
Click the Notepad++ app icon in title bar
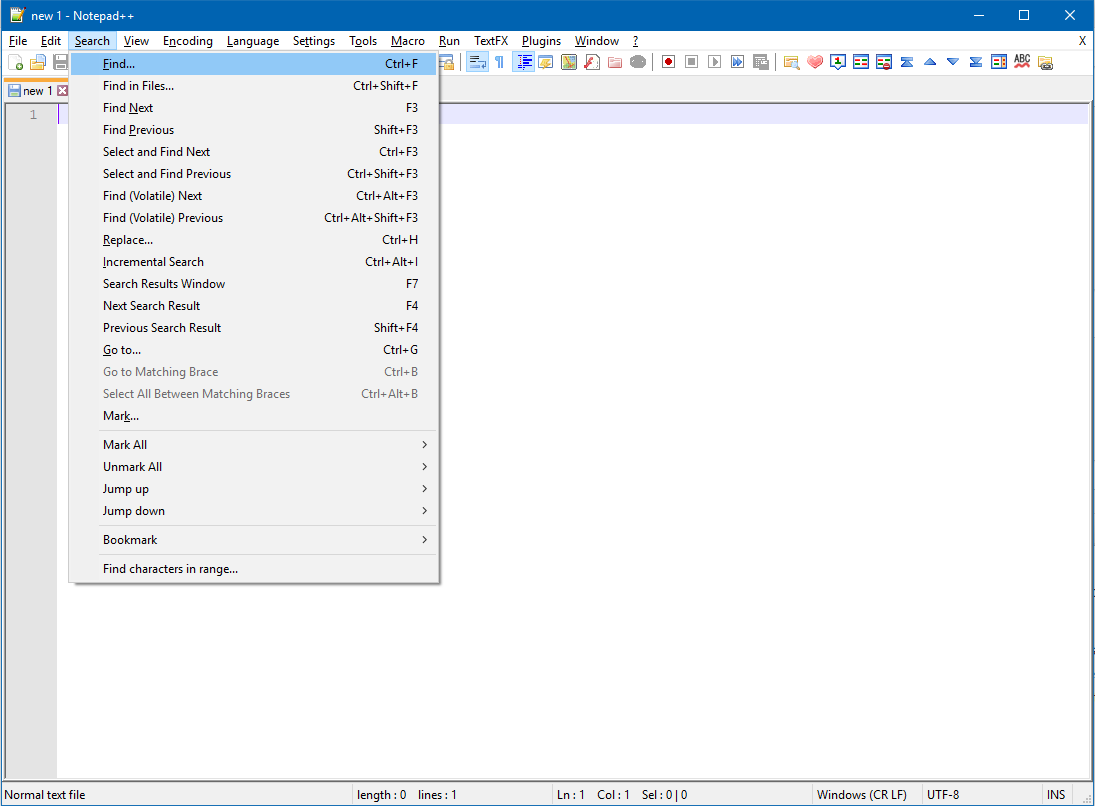(17, 15)
